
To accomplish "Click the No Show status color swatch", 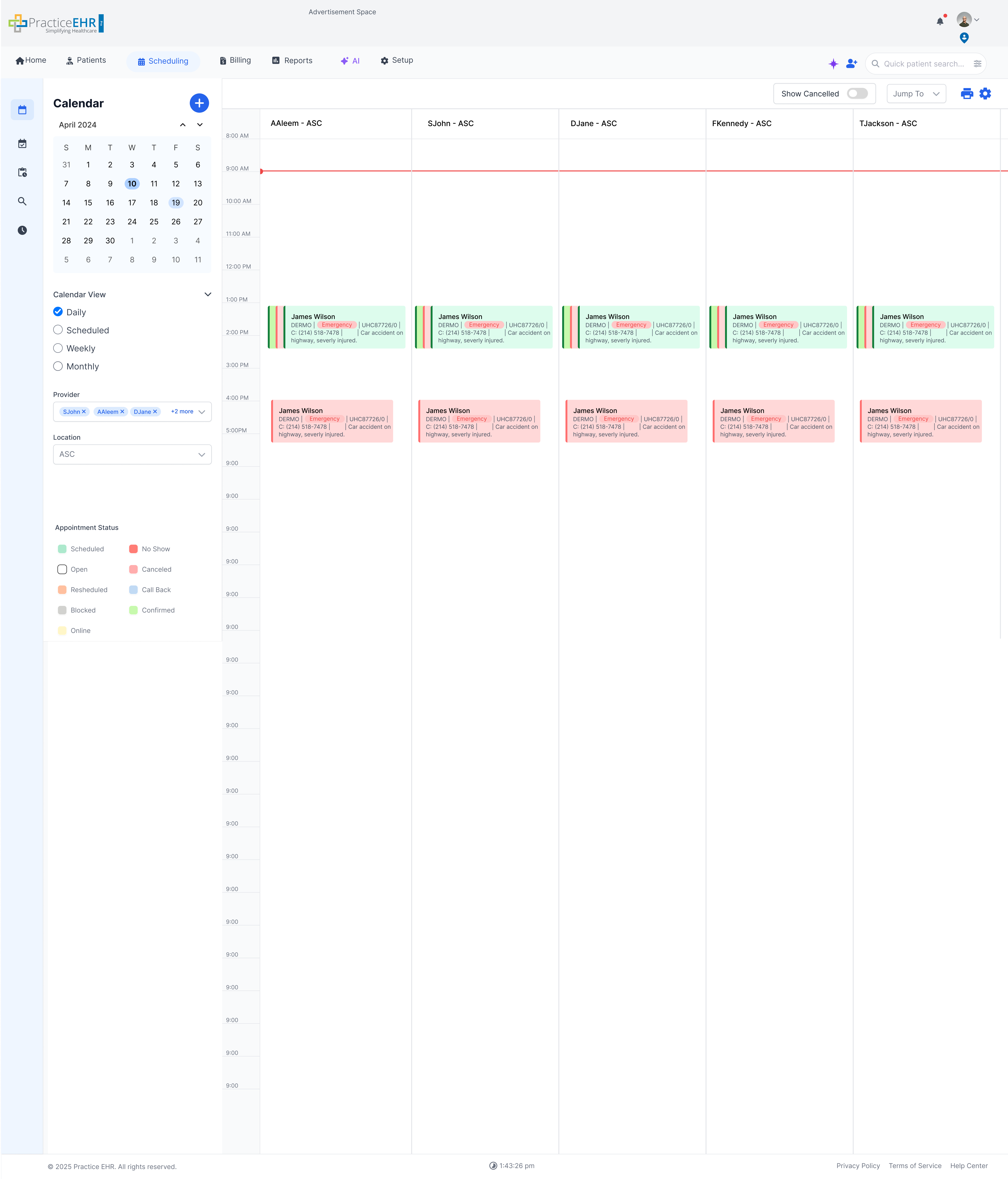I will [x=134, y=549].
